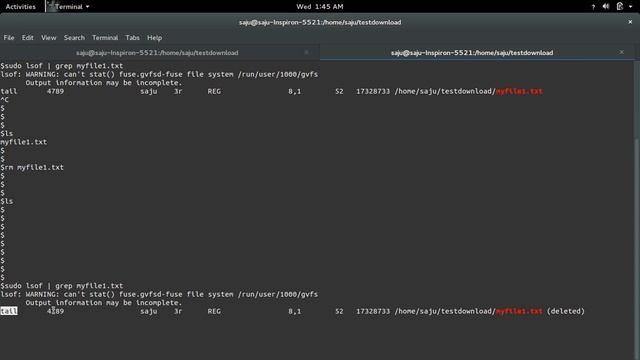Open the Tabs menu

[132, 38]
